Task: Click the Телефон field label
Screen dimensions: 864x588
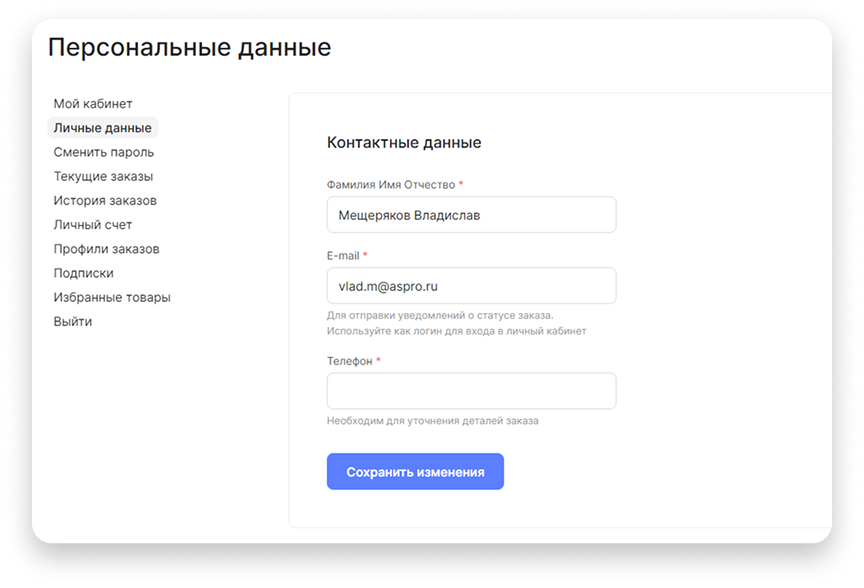Action: pos(349,361)
